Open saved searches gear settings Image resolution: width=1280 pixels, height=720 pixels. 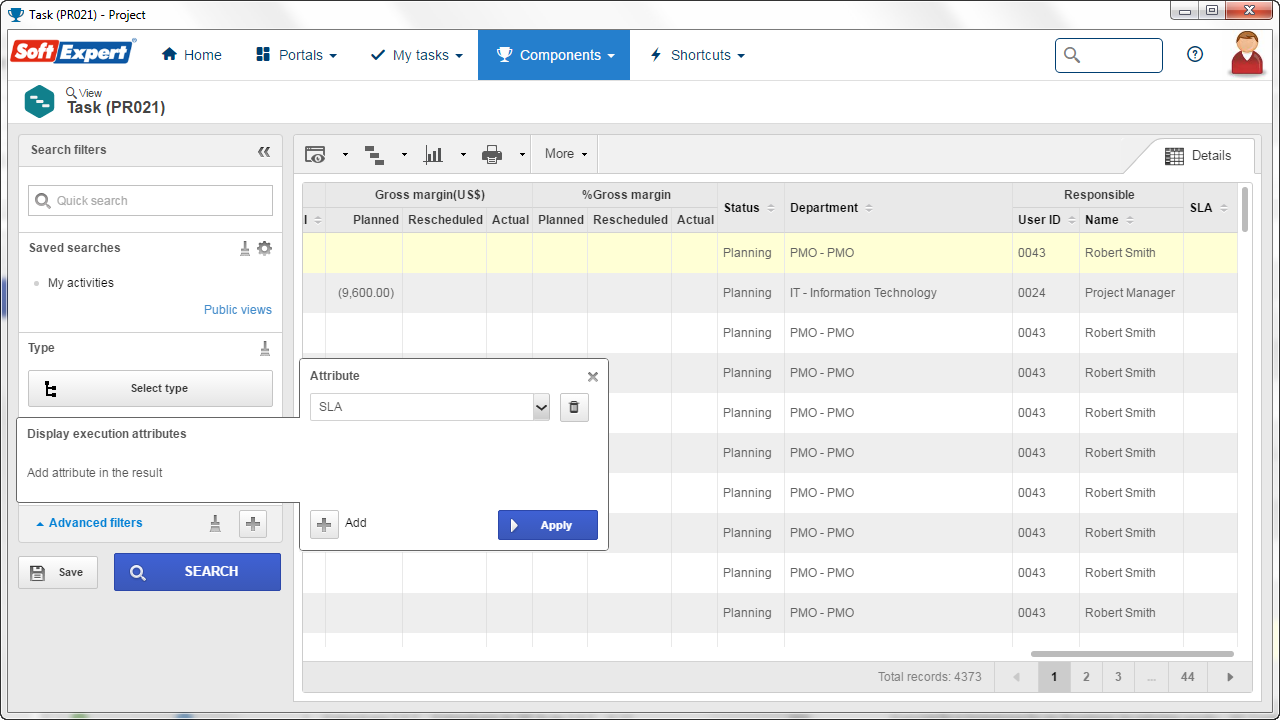[x=264, y=248]
